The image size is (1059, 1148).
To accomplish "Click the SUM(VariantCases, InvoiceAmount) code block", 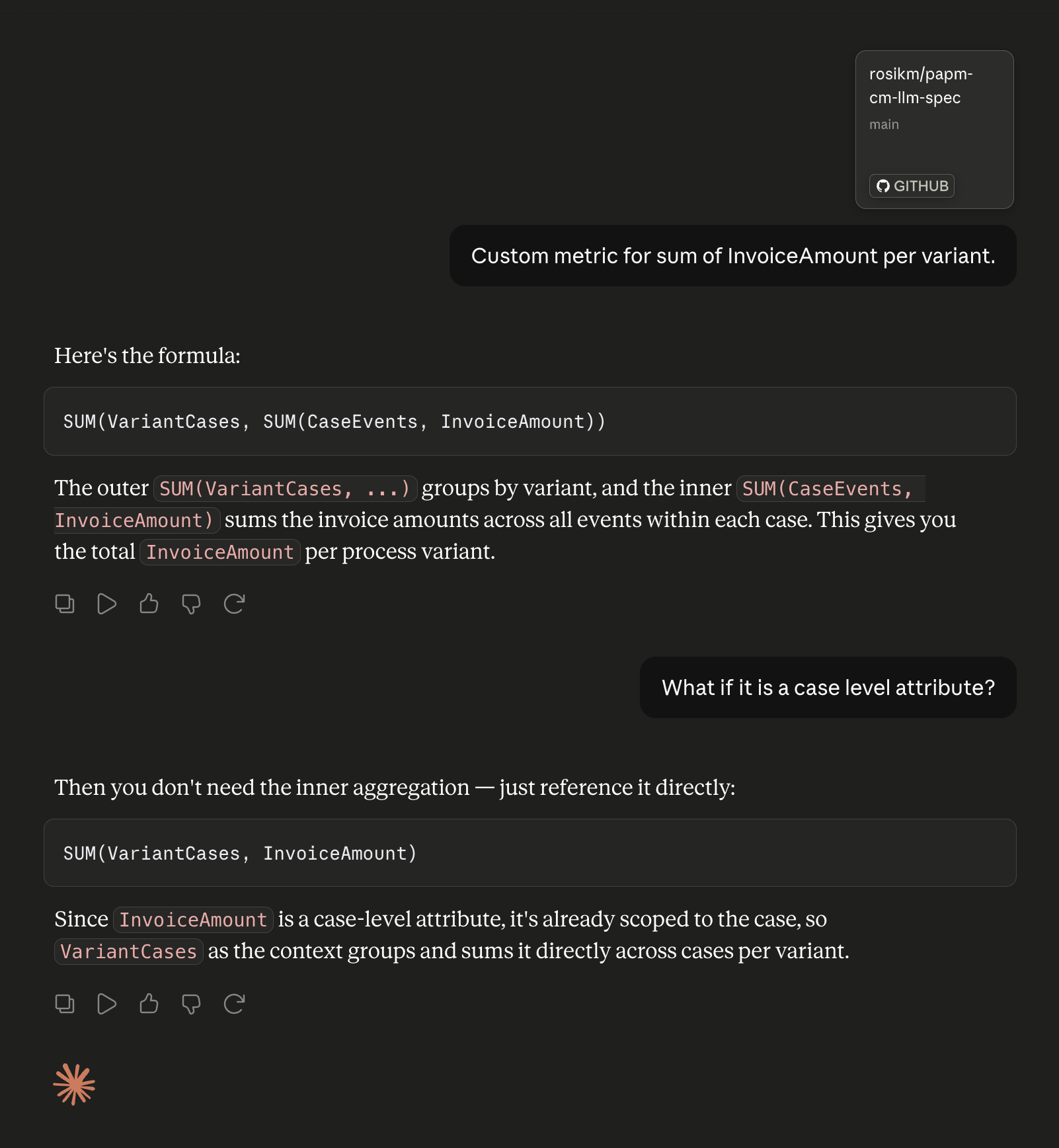I will (530, 853).
